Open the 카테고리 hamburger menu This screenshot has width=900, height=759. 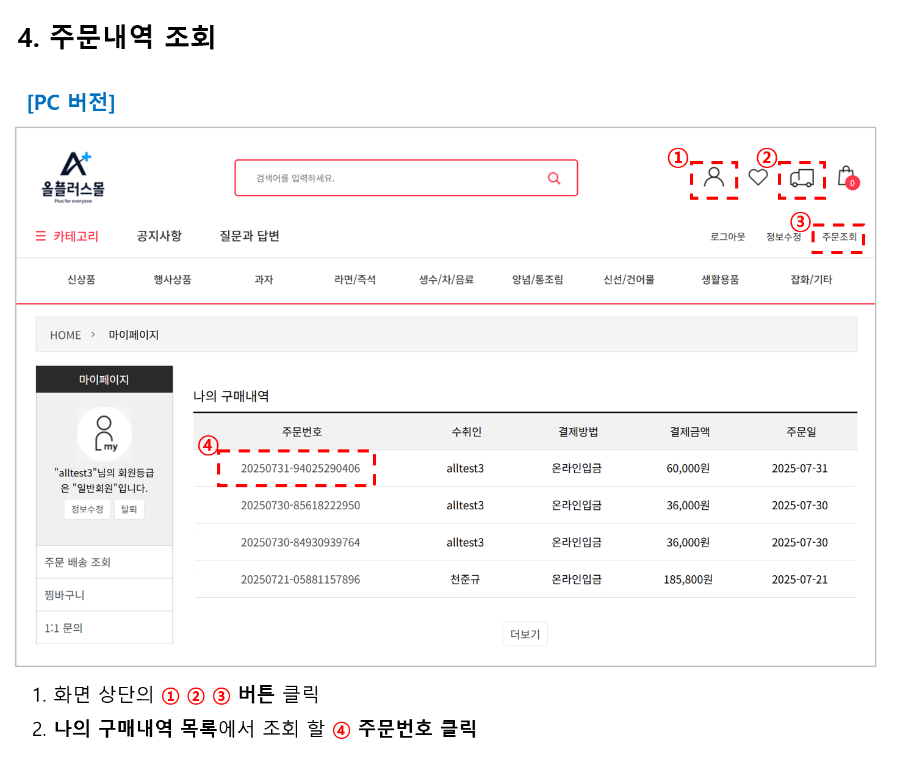click(x=67, y=236)
